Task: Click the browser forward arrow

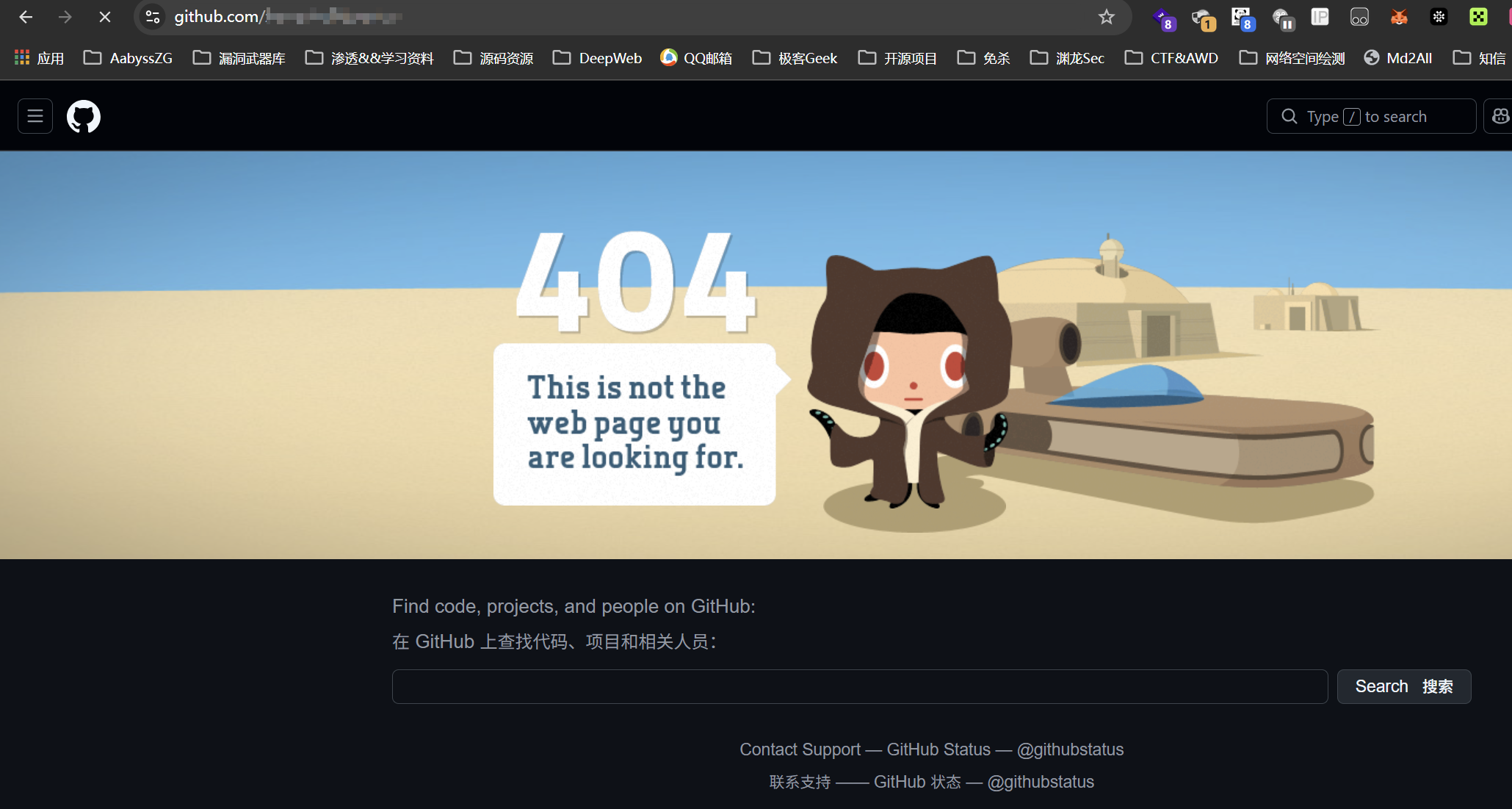Action: pos(65,17)
